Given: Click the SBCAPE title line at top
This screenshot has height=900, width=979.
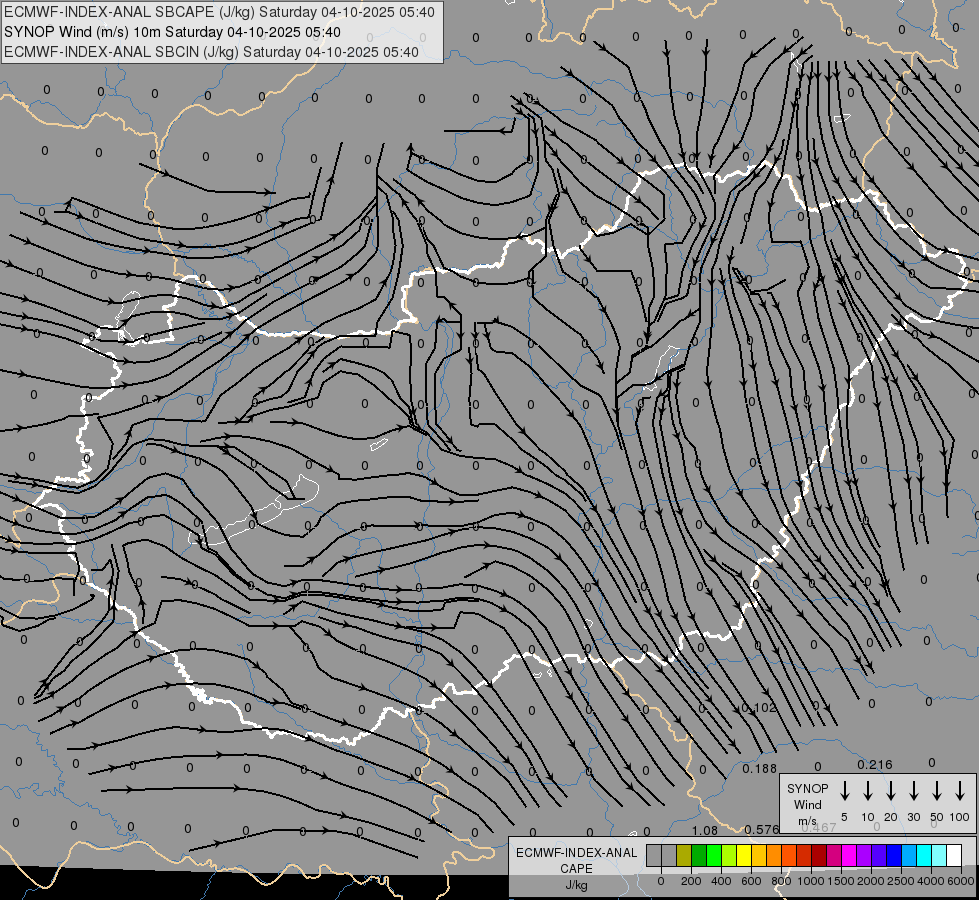Looking at the screenshot, I should (220, 12).
